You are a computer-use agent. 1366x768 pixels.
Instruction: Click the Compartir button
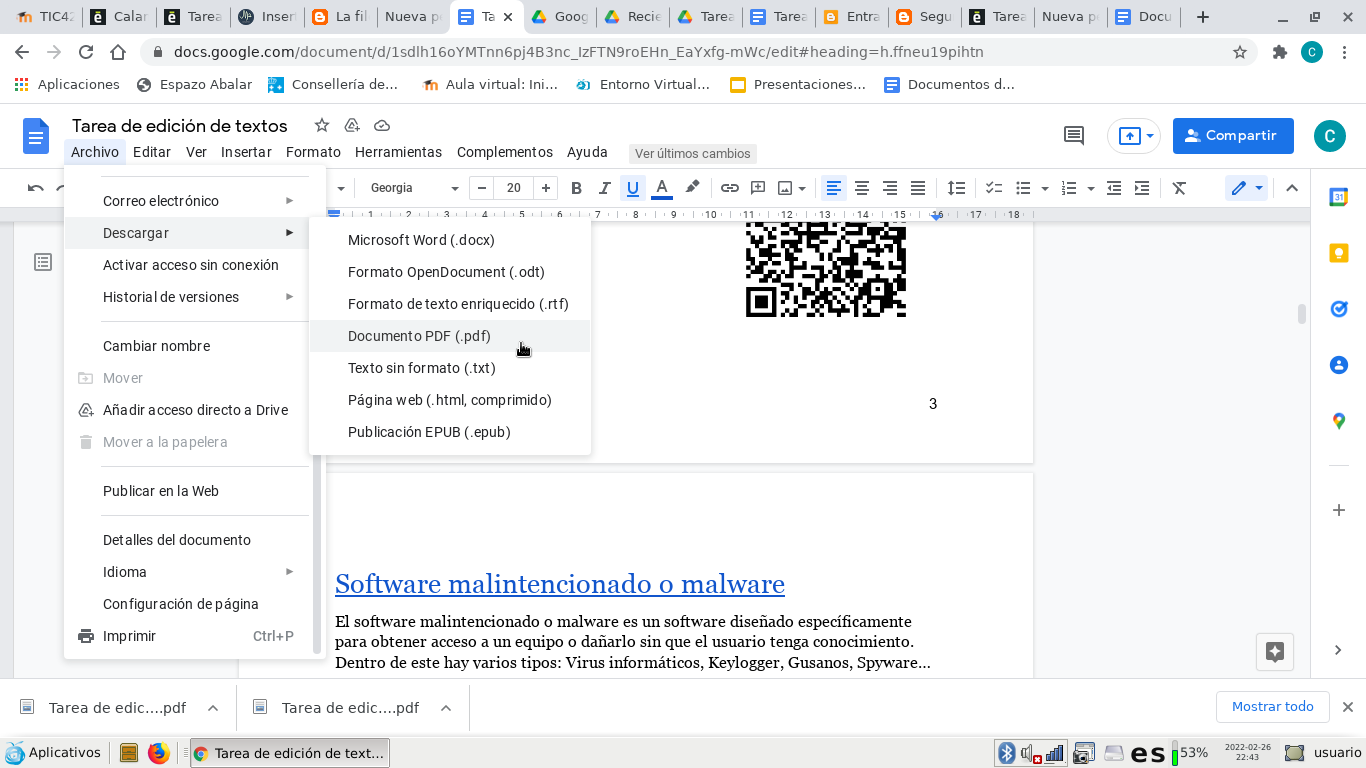coord(1233,136)
